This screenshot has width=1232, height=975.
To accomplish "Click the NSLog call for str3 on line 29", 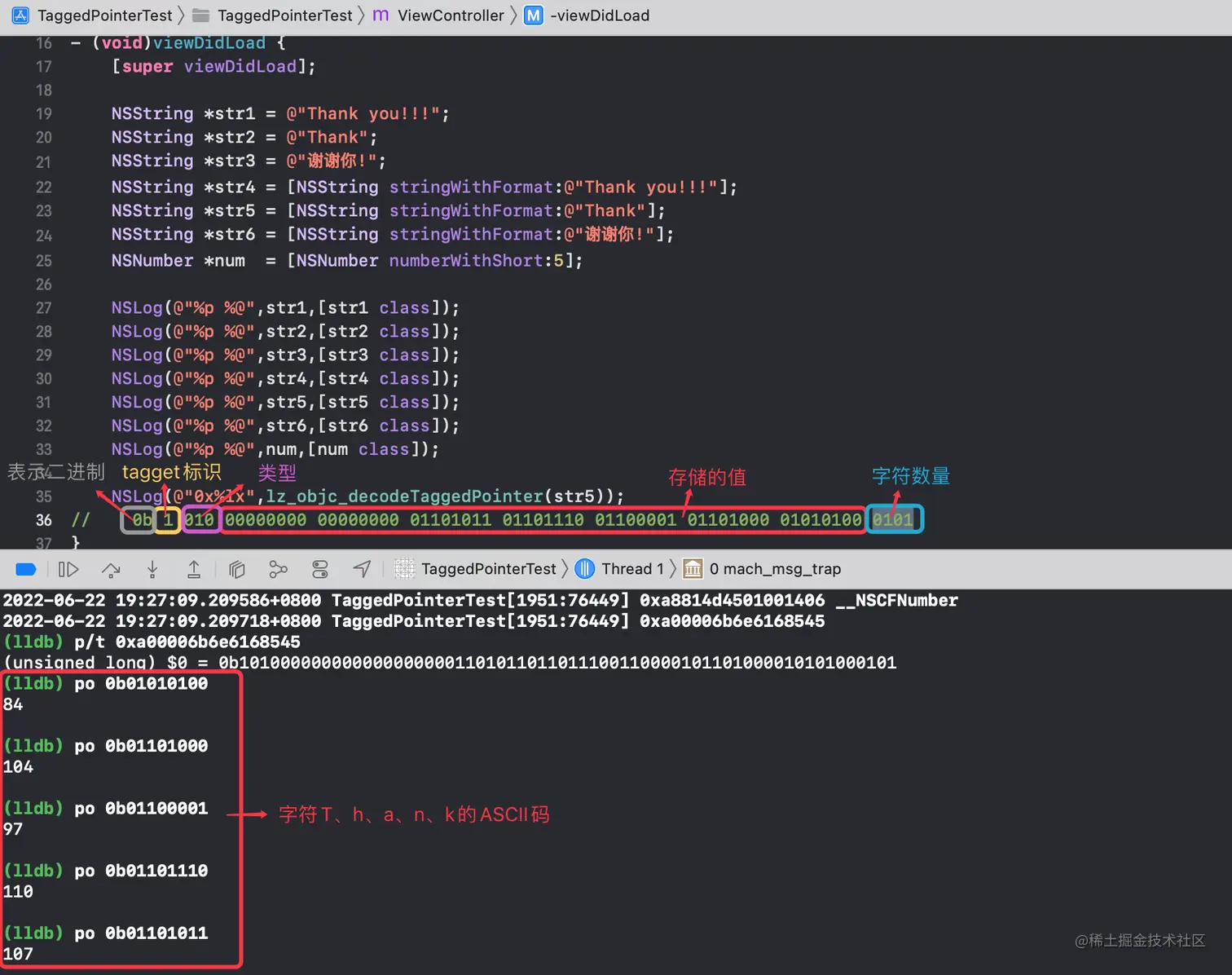I will 285,355.
